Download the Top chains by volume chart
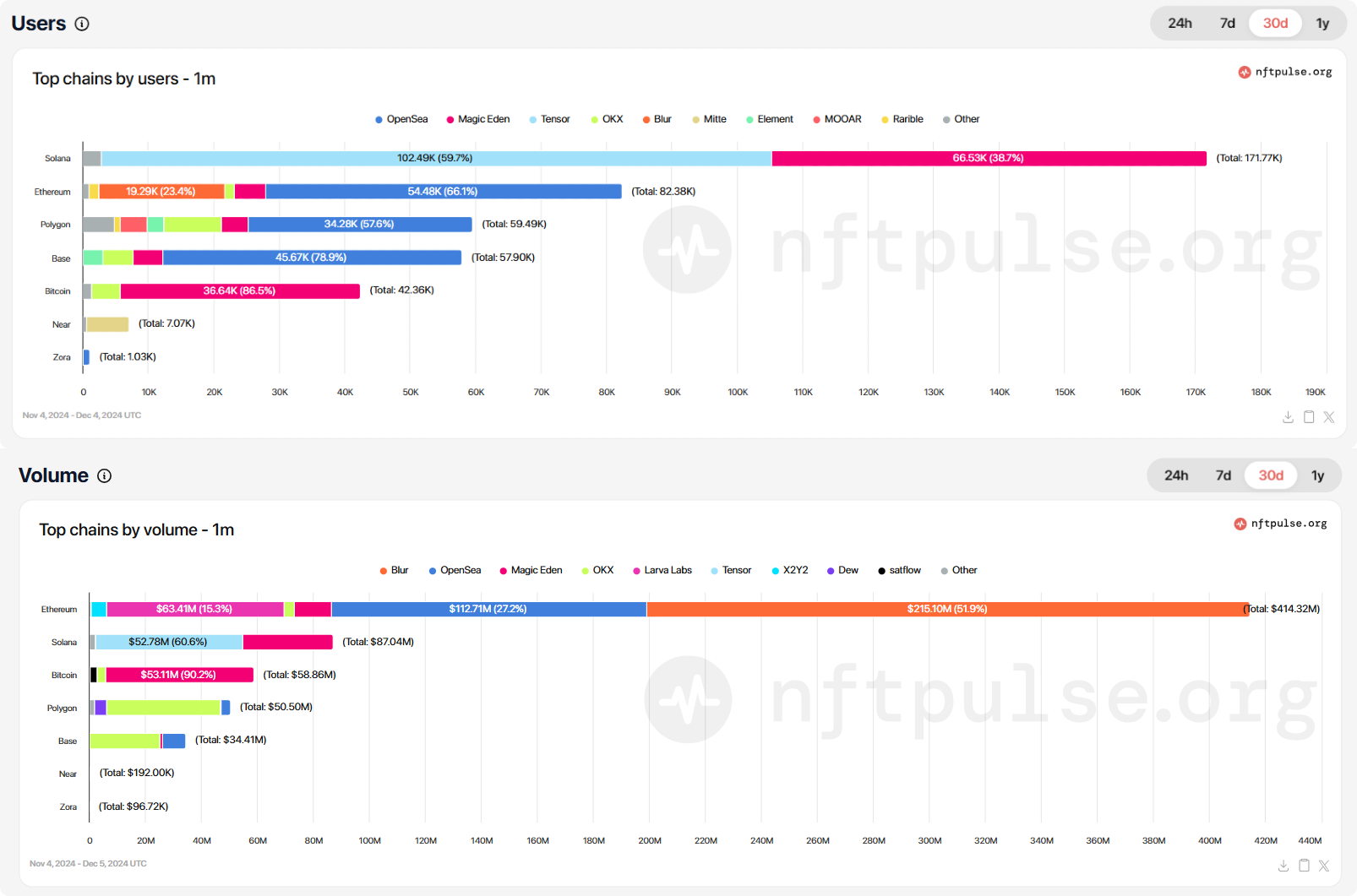This screenshot has height=896, width=1357. [1283, 866]
